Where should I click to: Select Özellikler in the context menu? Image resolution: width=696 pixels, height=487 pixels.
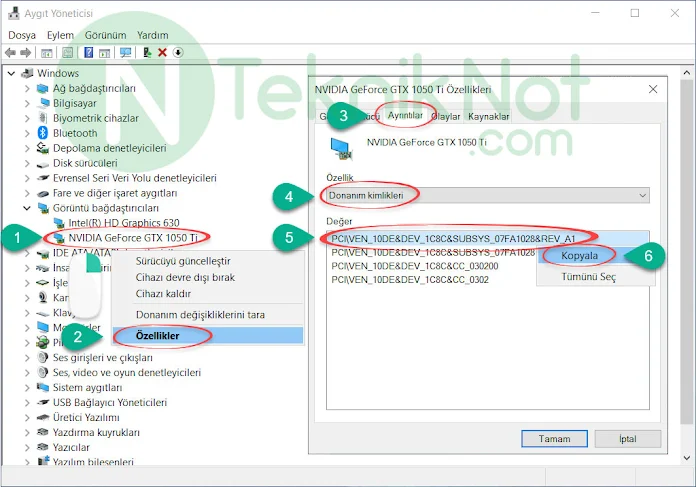click(208, 336)
